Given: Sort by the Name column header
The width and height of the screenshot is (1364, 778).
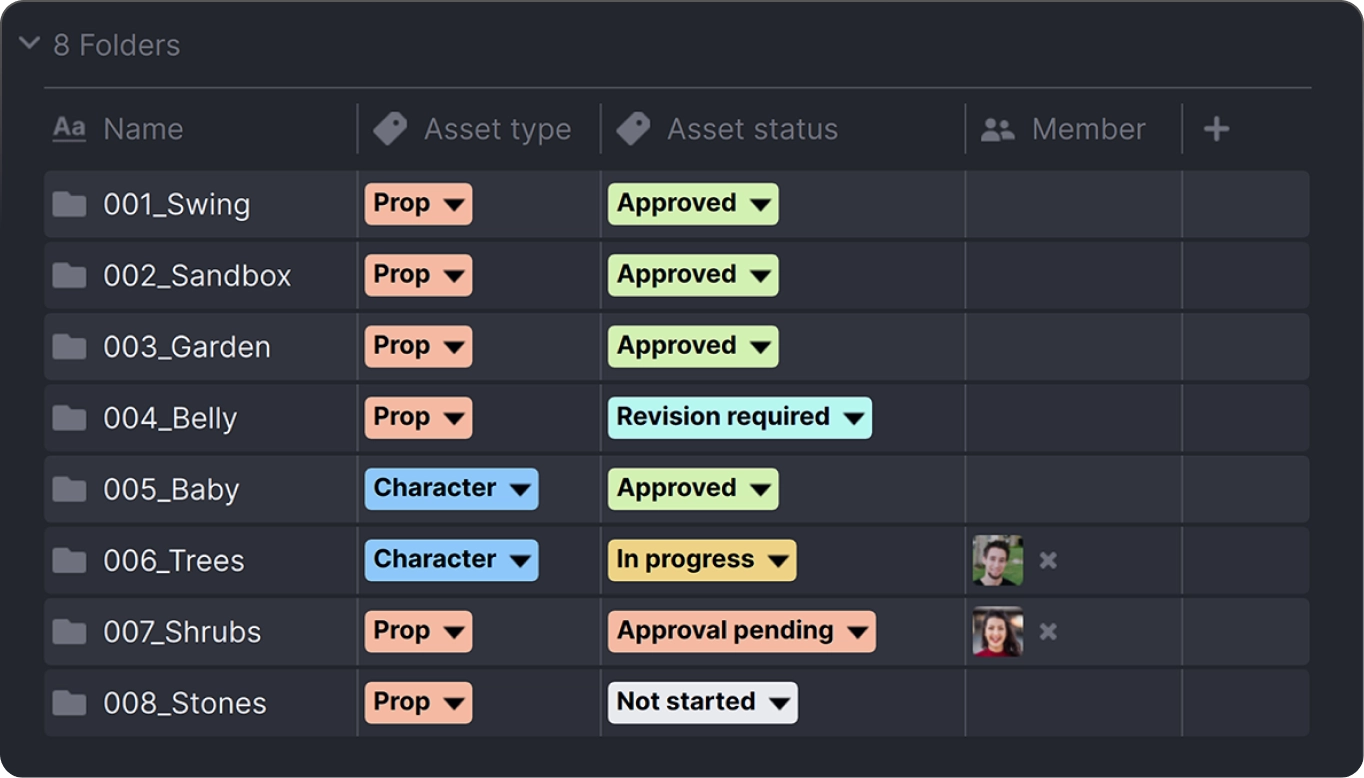Looking at the screenshot, I should point(142,129).
